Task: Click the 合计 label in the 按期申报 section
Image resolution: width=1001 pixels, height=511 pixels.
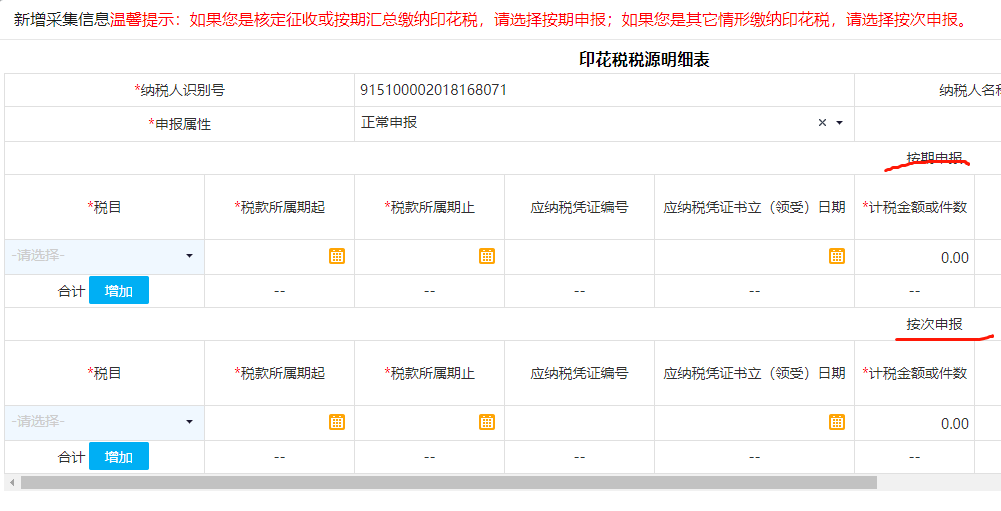Action: pos(71,291)
